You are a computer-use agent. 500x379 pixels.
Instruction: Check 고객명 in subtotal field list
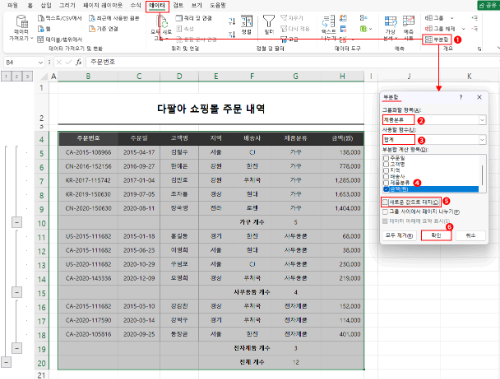[386, 164]
